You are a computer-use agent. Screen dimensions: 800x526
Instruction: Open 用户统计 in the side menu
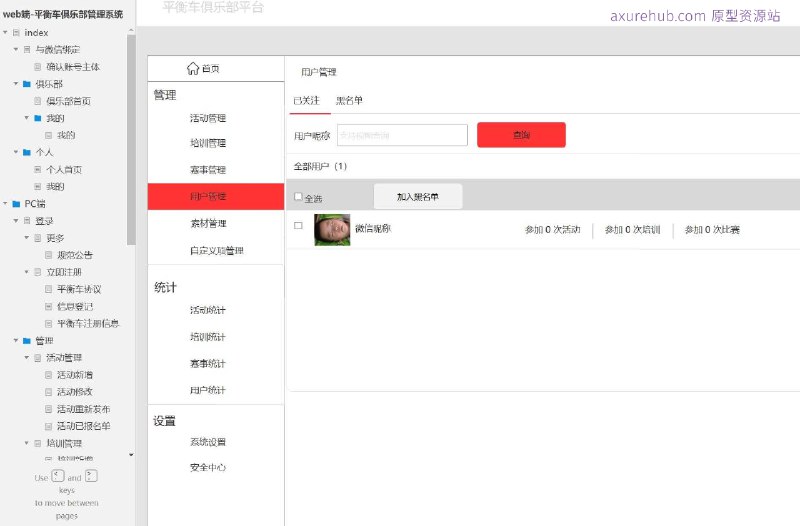tap(208, 390)
